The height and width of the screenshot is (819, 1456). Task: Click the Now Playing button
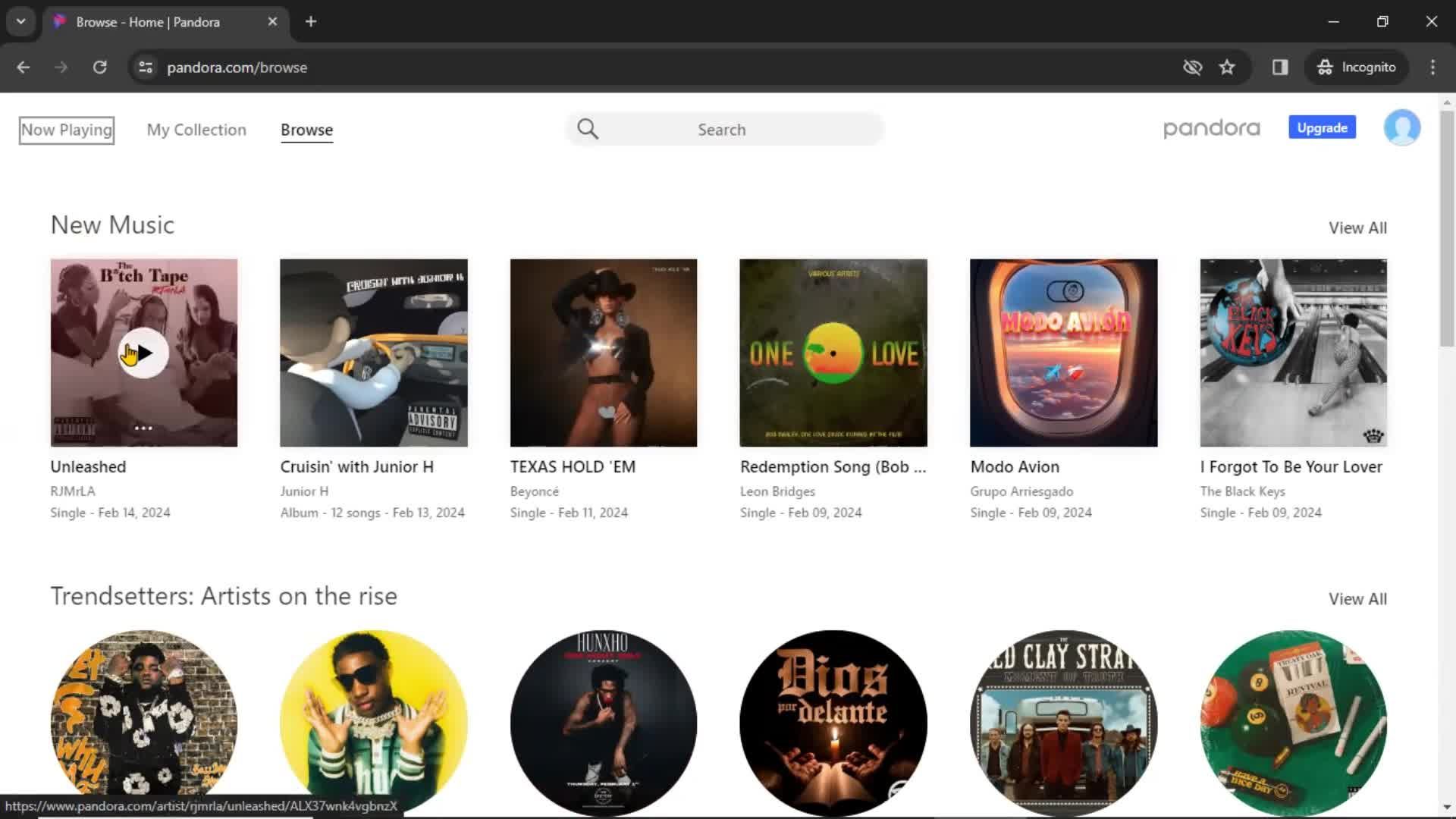pos(66,129)
